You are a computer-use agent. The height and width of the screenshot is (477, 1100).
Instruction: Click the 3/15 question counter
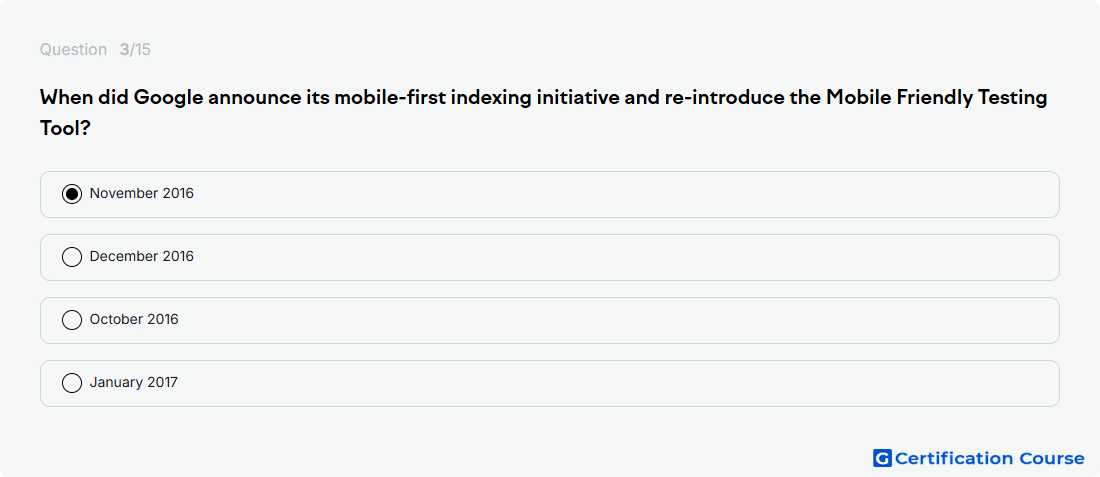tap(135, 50)
